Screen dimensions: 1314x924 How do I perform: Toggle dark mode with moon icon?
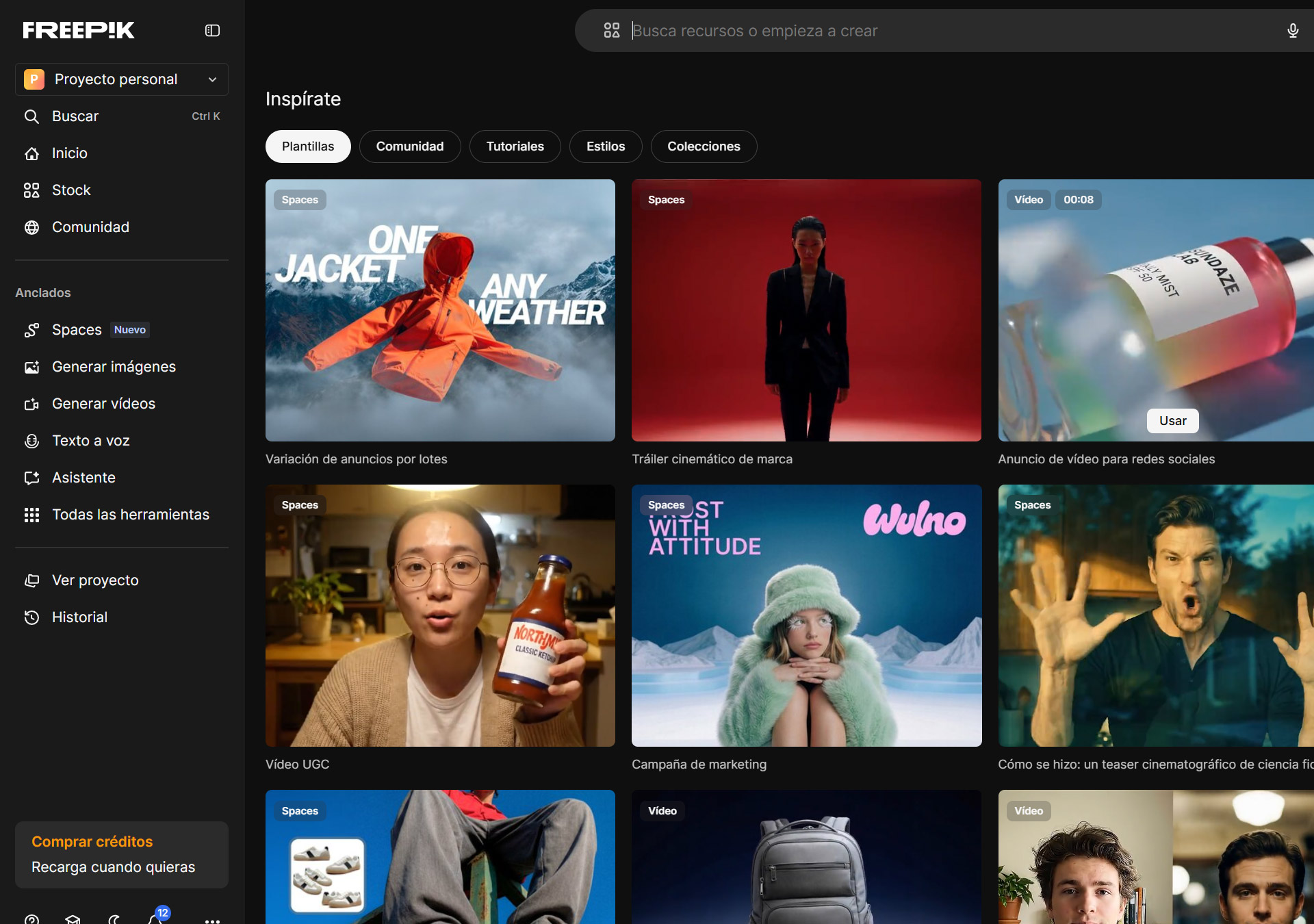114,919
